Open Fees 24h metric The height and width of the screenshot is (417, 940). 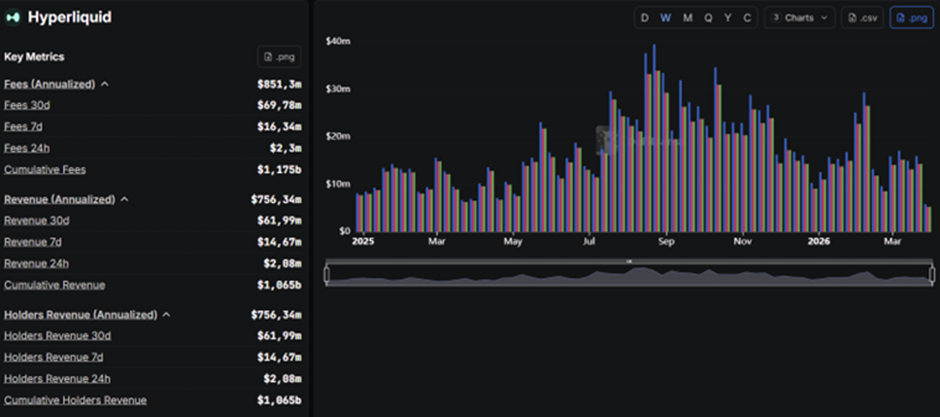27,148
